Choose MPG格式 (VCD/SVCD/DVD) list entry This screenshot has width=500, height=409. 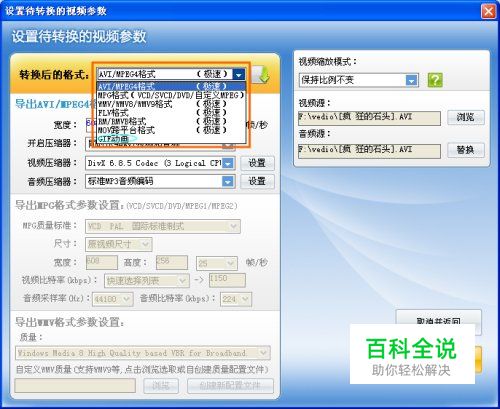tap(171, 95)
